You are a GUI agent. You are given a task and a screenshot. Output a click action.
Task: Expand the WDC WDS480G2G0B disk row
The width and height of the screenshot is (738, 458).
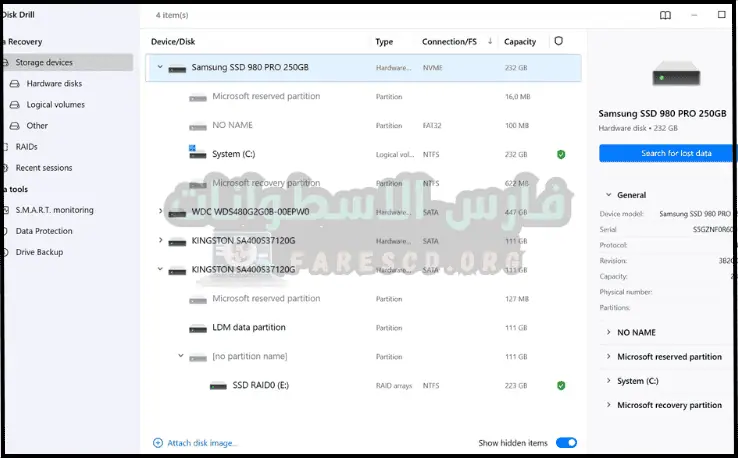pyautogui.click(x=160, y=212)
